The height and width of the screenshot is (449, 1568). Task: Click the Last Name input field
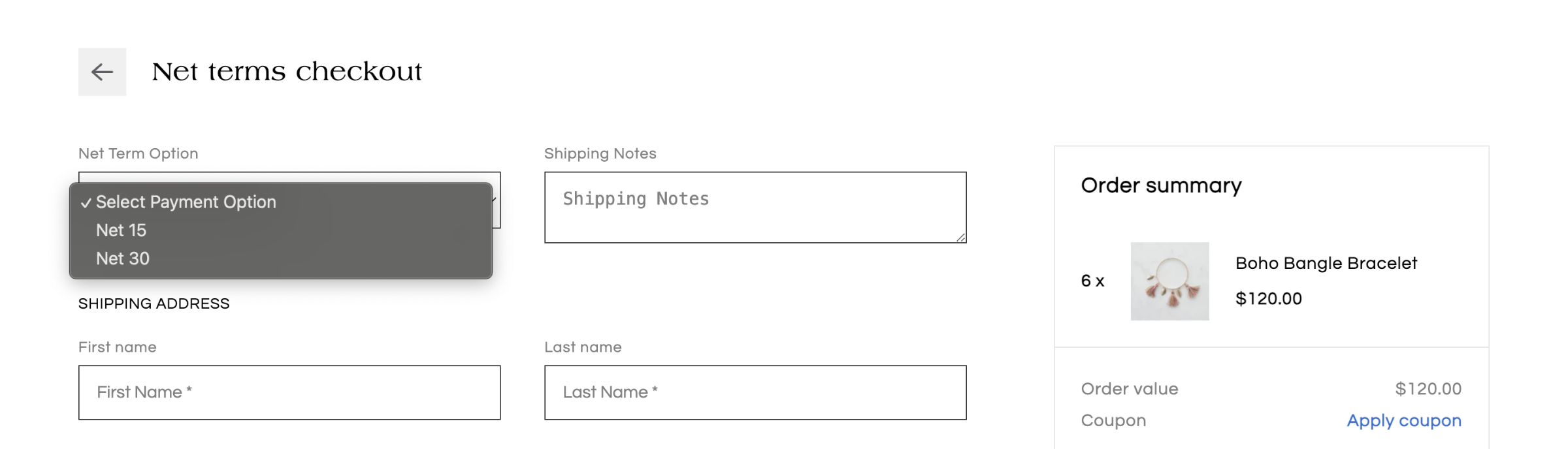tap(755, 392)
